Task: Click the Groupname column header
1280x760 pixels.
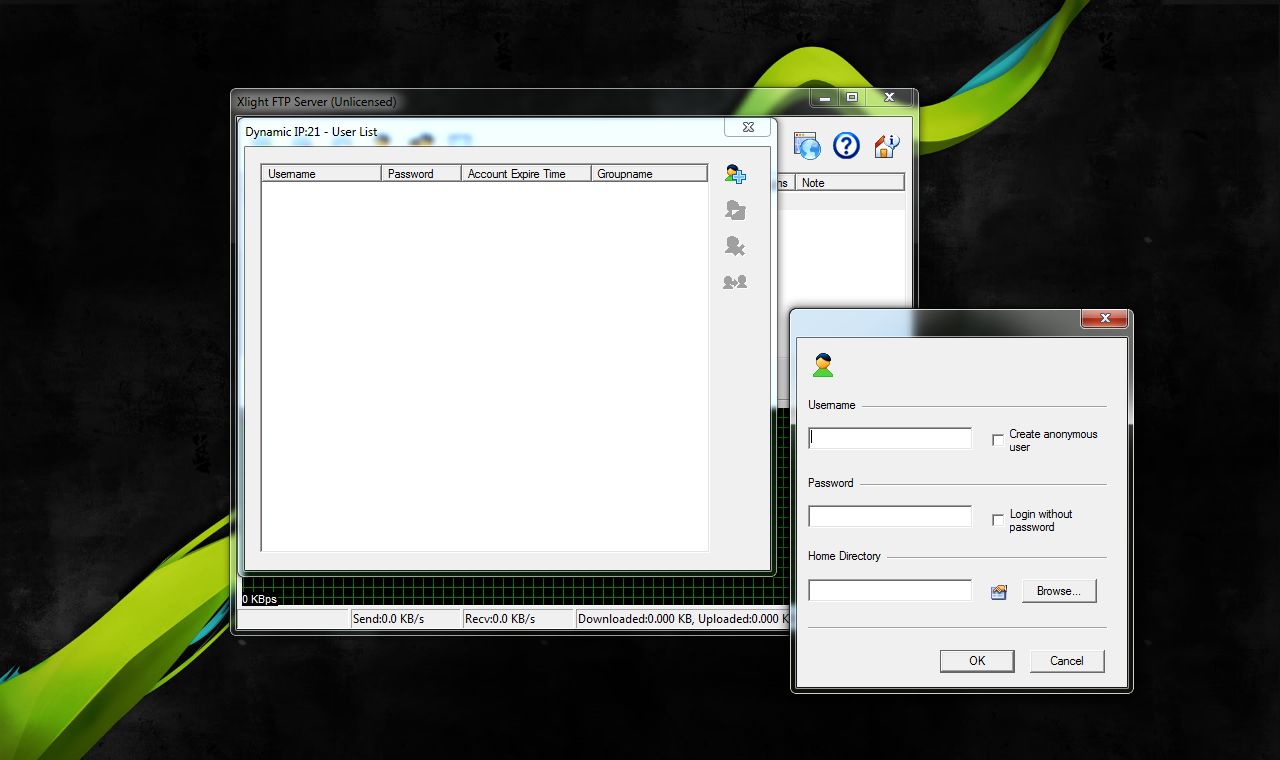Action: pos(649,174)
